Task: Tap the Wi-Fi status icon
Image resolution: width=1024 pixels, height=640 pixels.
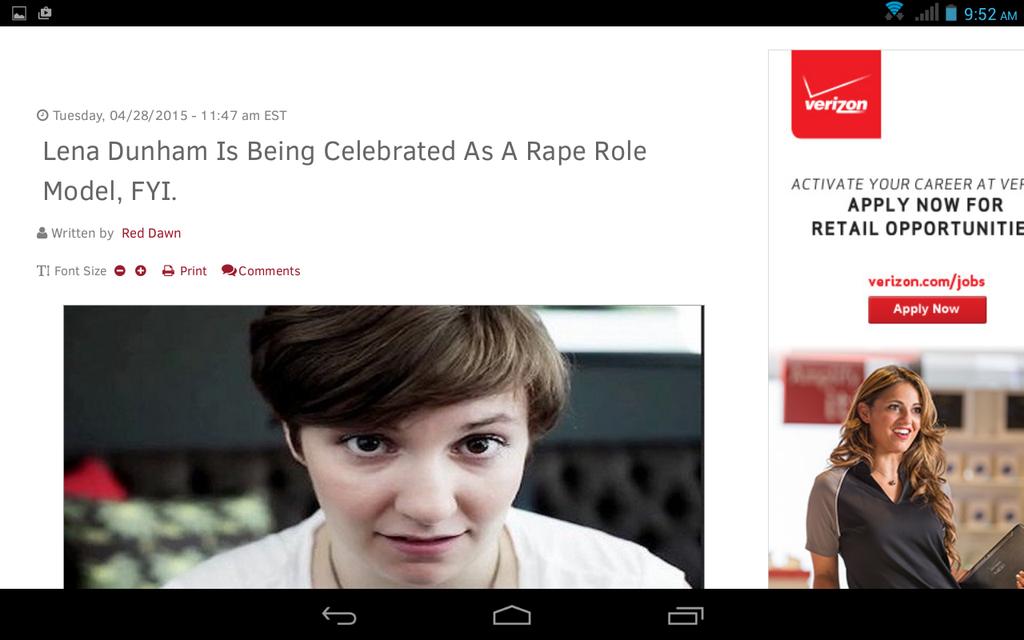Action: click(894, 12)
